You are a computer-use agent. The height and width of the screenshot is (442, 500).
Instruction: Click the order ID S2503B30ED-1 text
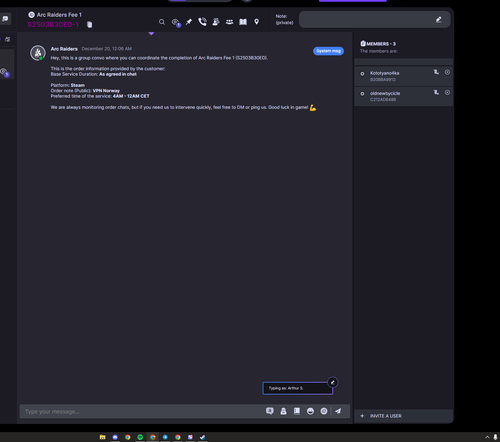(53, 25)
